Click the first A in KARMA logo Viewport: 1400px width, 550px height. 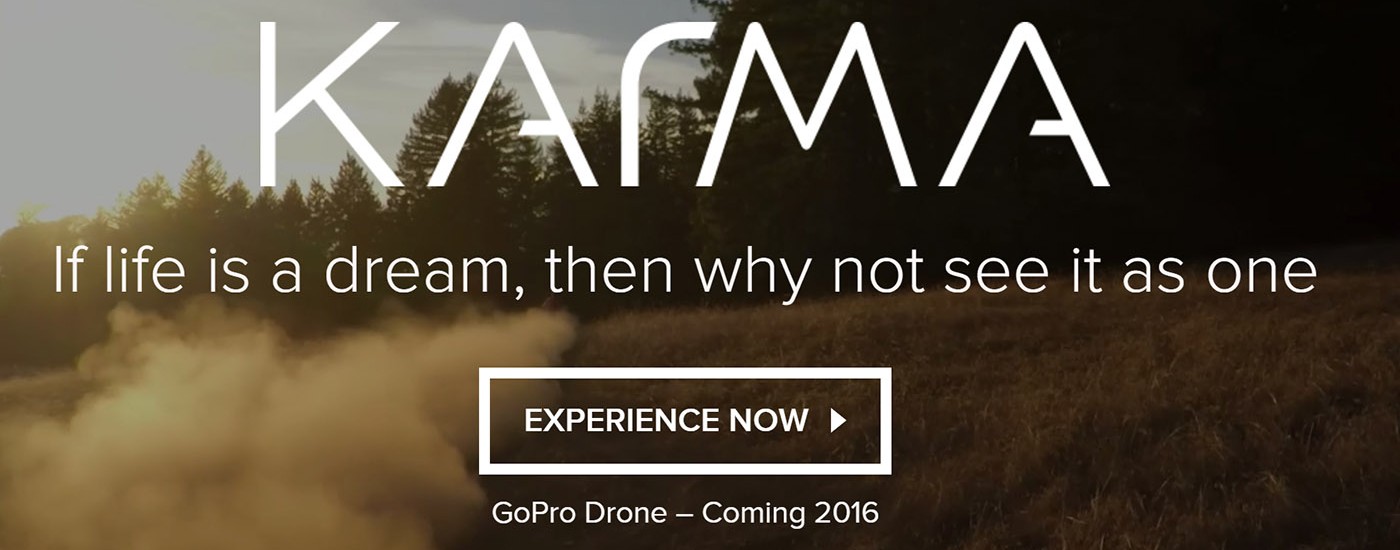click(500, 104)
